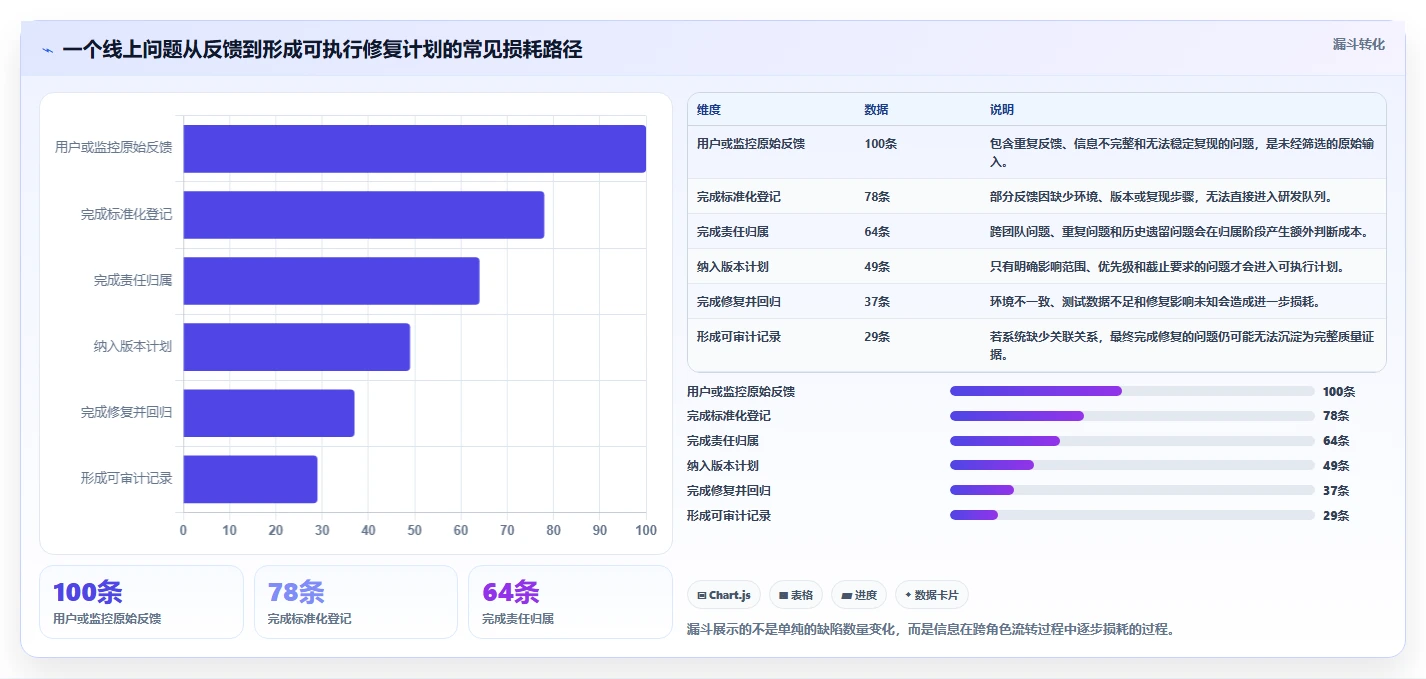Screen dimensions: 1426x679
Task: Click the chart y-axis label 完成责任归属
Action: pos(132,281)
